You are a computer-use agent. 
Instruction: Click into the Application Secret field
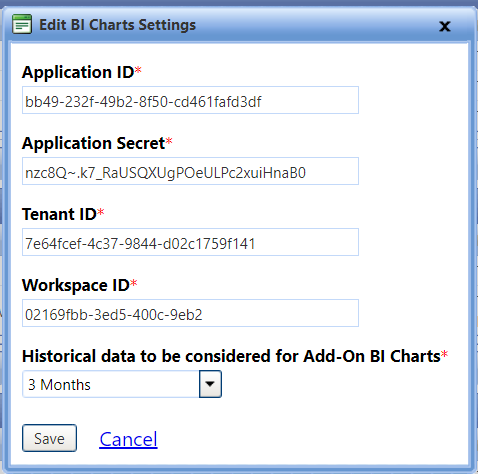(x=190, y=171)
